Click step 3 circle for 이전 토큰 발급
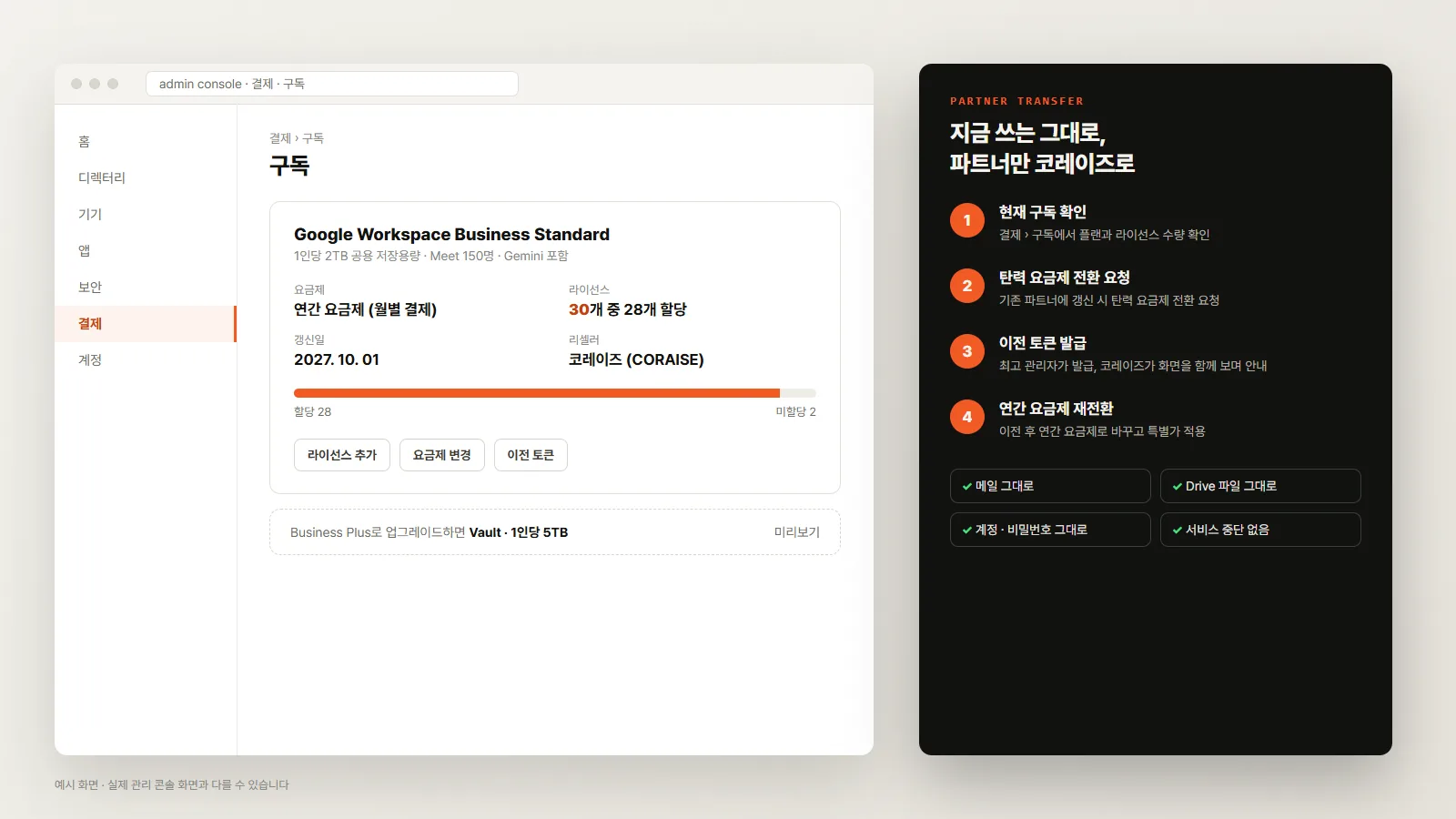 tap(967, 351)
